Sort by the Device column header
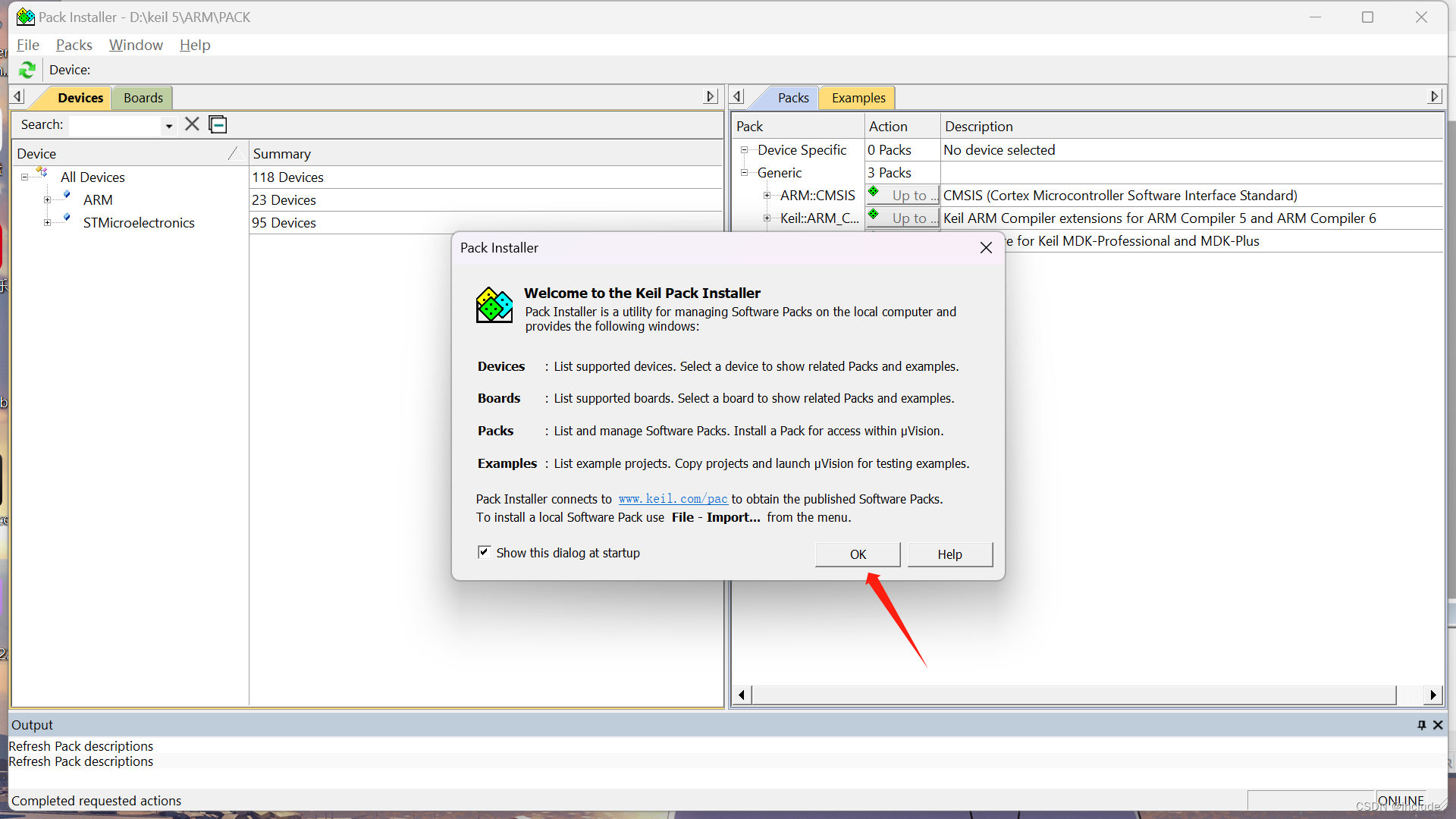 pyautogui.click(x=130, y=154)
